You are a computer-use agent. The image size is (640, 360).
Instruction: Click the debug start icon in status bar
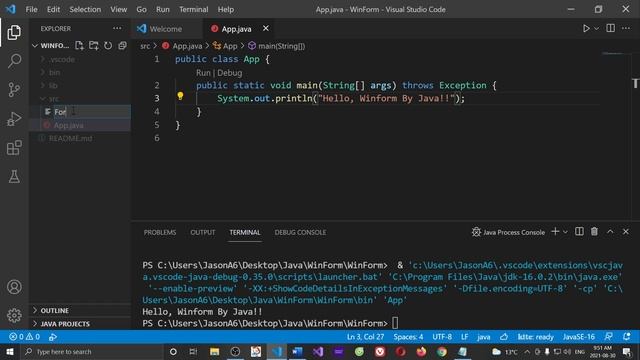point(53,337)
